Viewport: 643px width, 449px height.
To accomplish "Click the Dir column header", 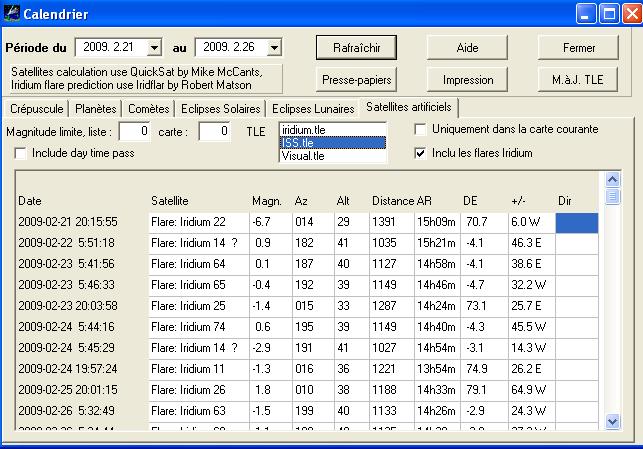I will (x=565, y=201).
